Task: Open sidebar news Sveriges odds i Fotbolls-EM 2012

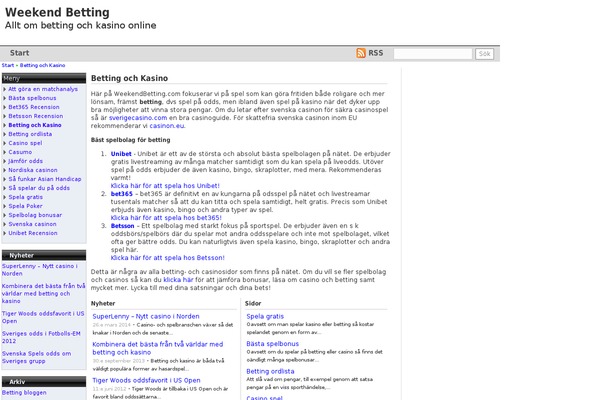Action: pyautogui.click(x=41, y=337)
